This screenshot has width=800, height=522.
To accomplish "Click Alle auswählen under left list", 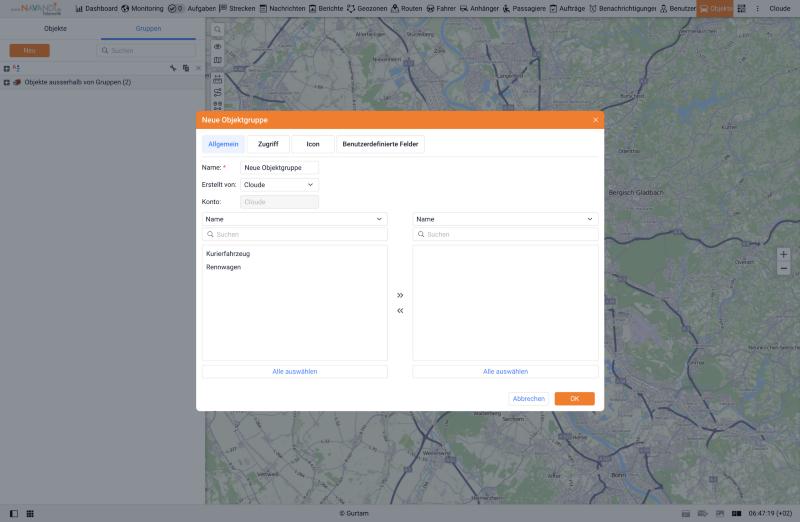I will [x=294, y=371].
